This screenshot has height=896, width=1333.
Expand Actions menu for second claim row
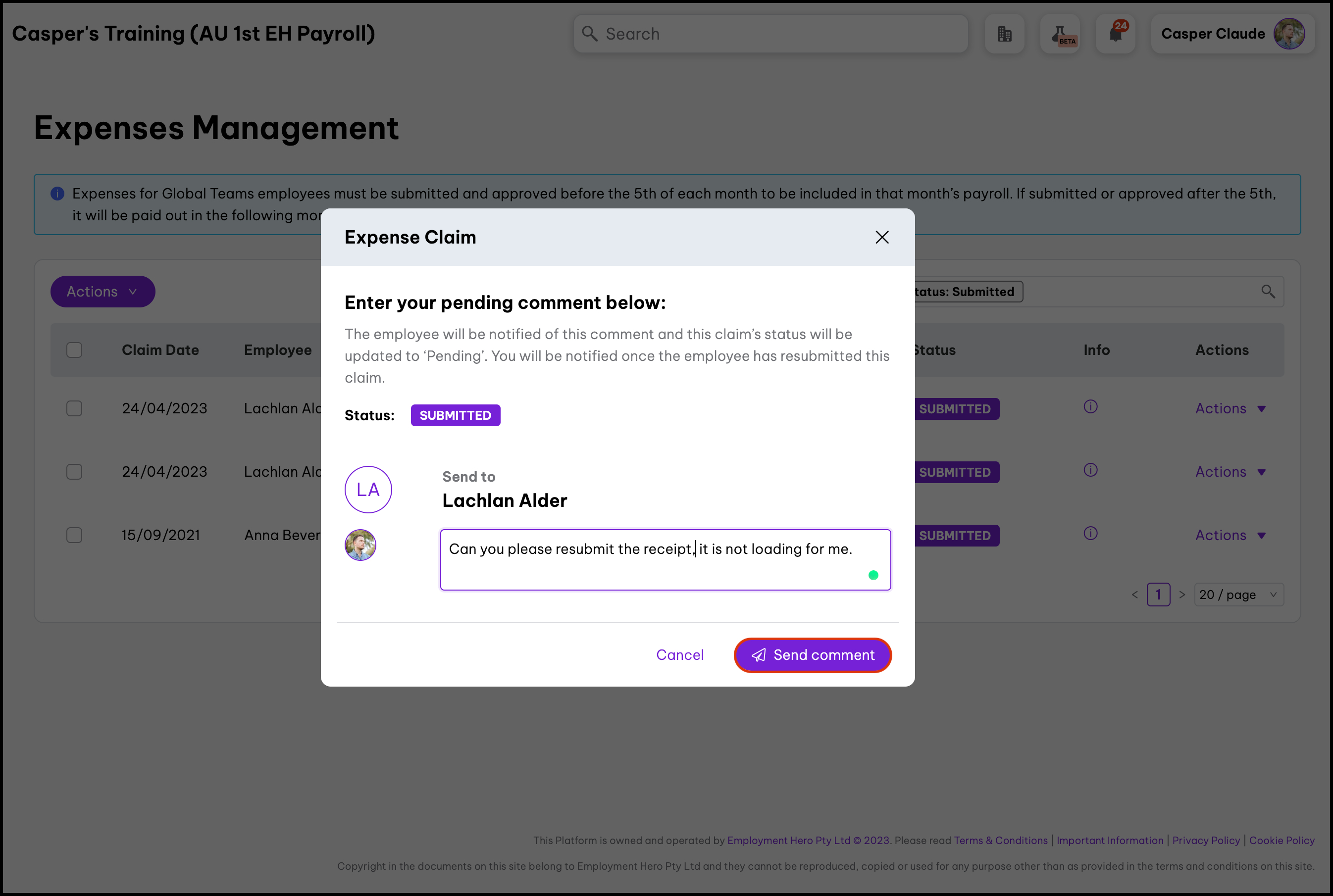coord(1230,472)
